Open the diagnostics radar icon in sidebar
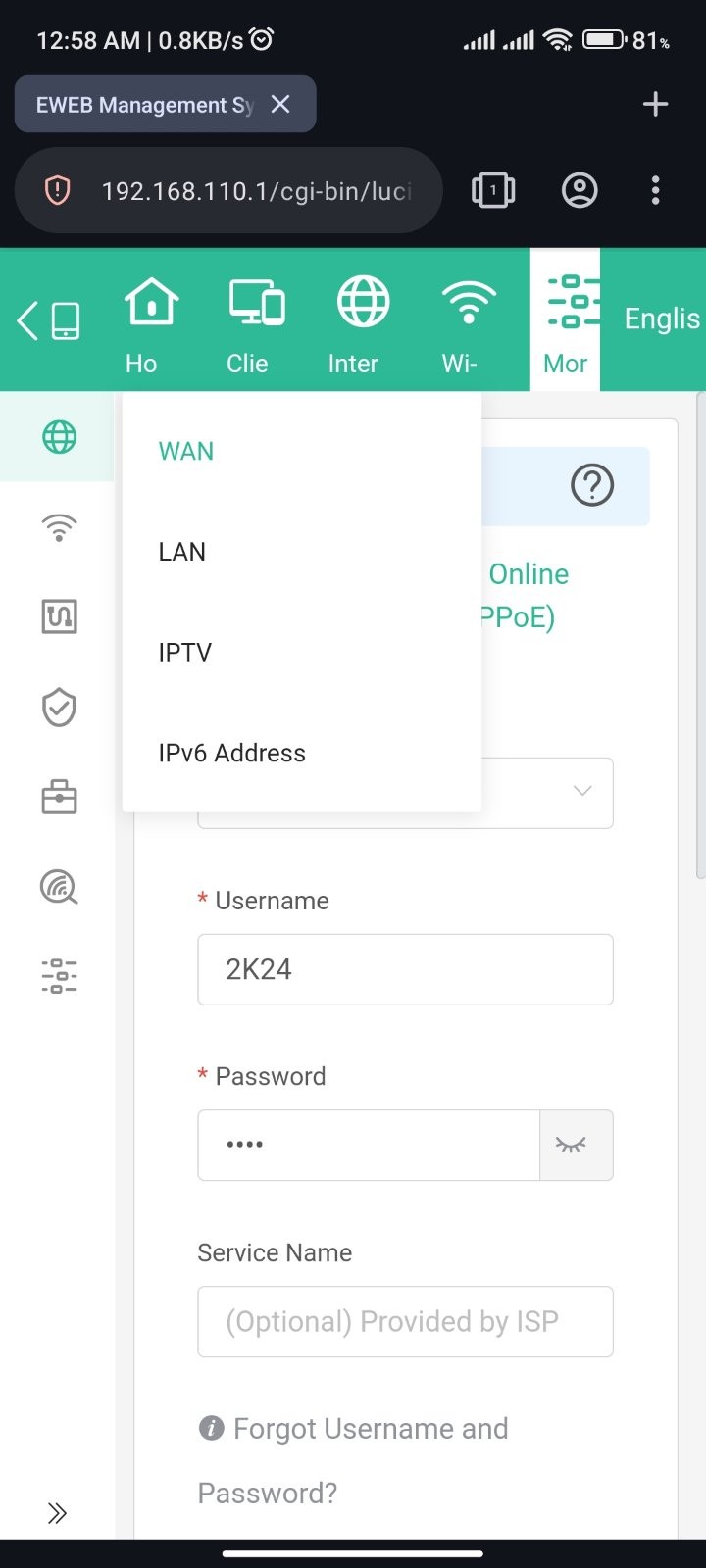The image size is (706, 1568). (59, 887)
